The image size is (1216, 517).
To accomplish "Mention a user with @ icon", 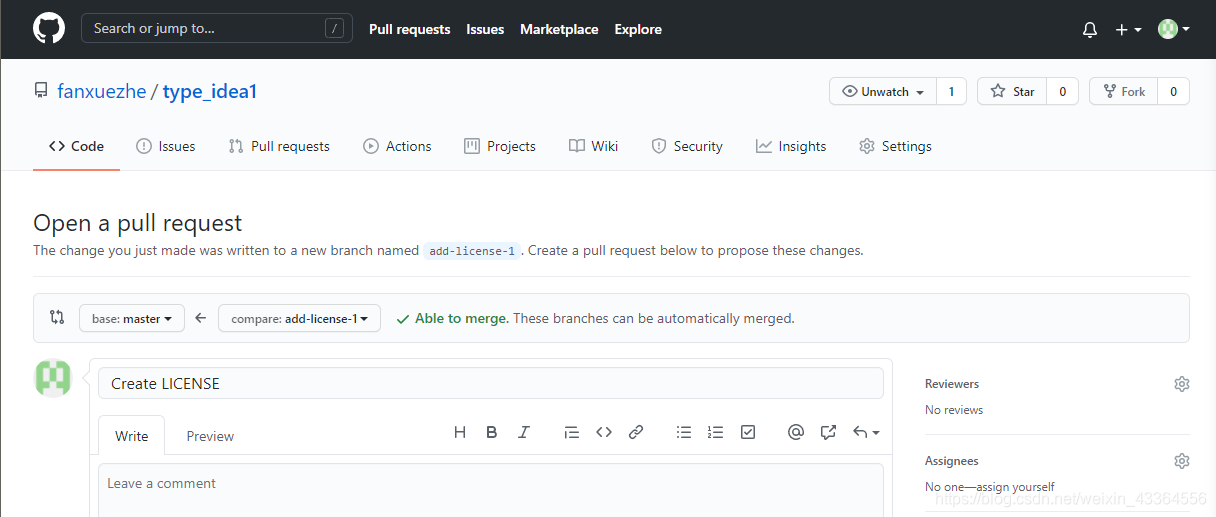I will point(796,432).
